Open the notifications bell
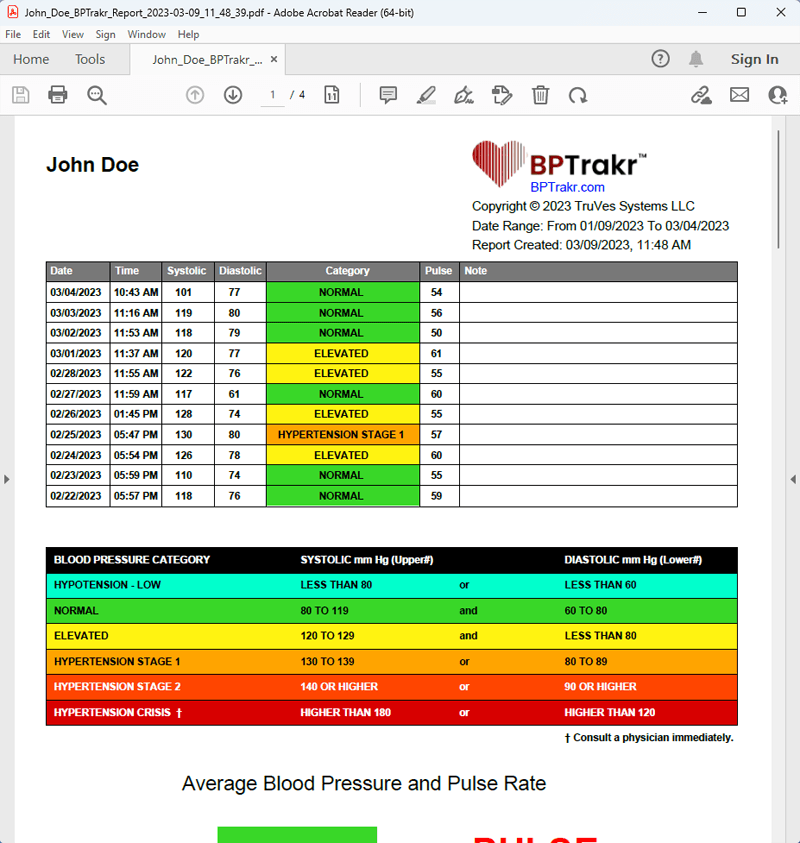The image size is (800, 843). pyautogui.click(x=696, y=59)
